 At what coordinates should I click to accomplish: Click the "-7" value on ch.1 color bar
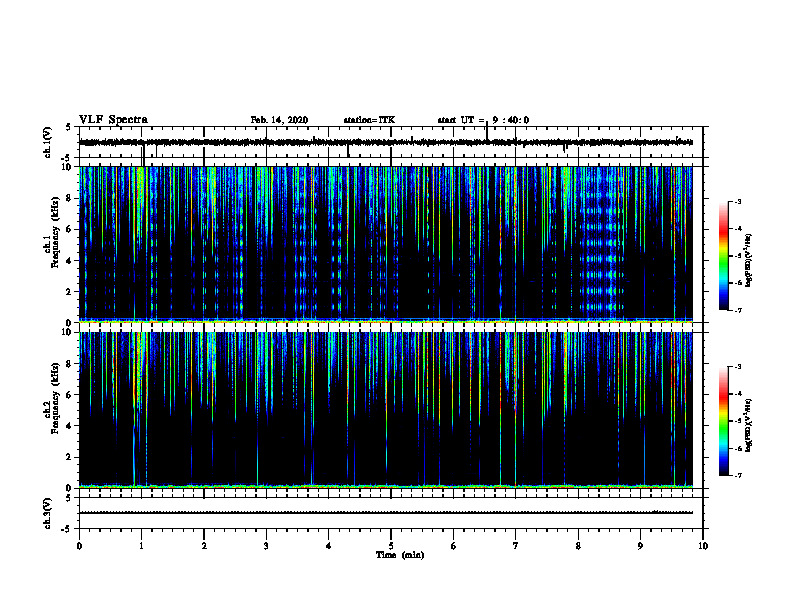(x=737, y=310)
